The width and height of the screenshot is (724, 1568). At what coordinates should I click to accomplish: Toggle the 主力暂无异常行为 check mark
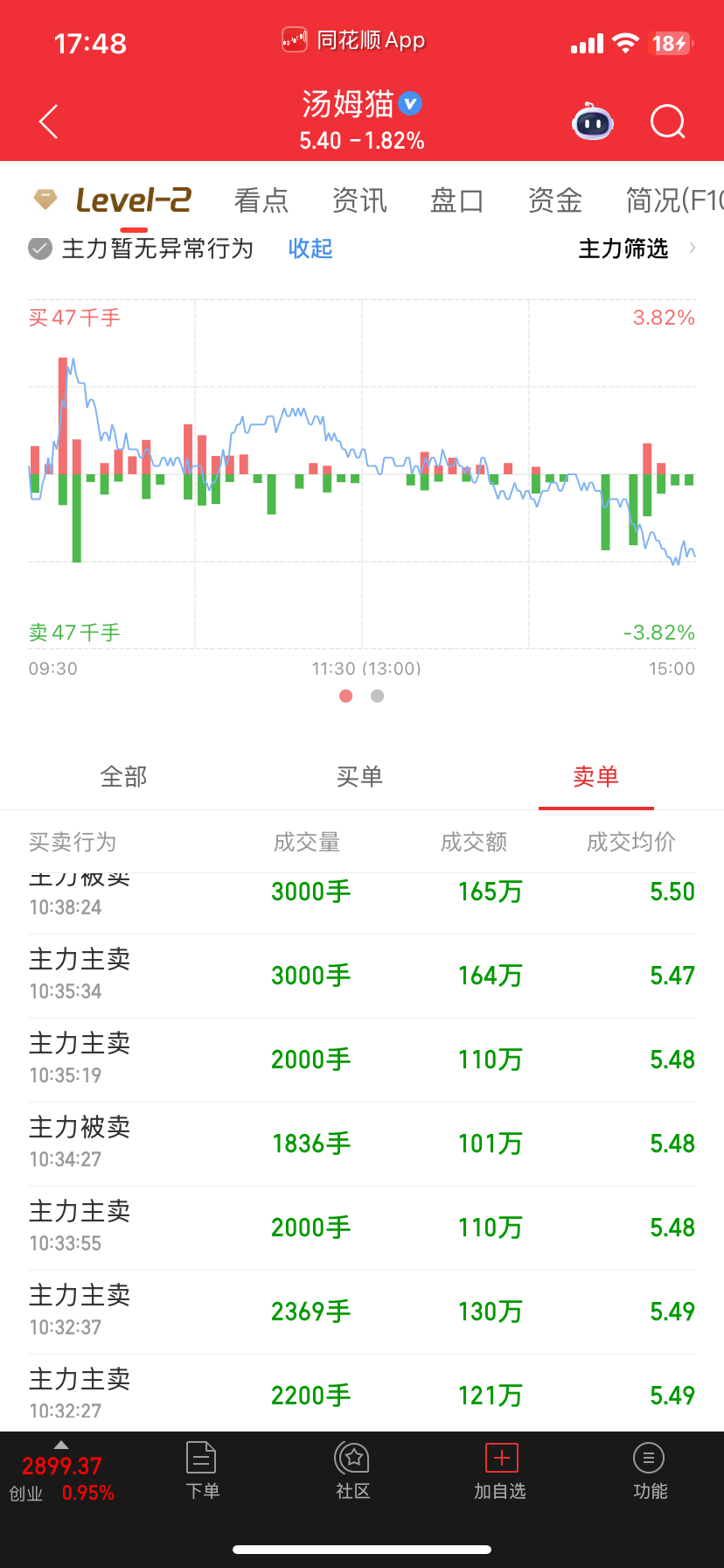(x=40, y=249)
